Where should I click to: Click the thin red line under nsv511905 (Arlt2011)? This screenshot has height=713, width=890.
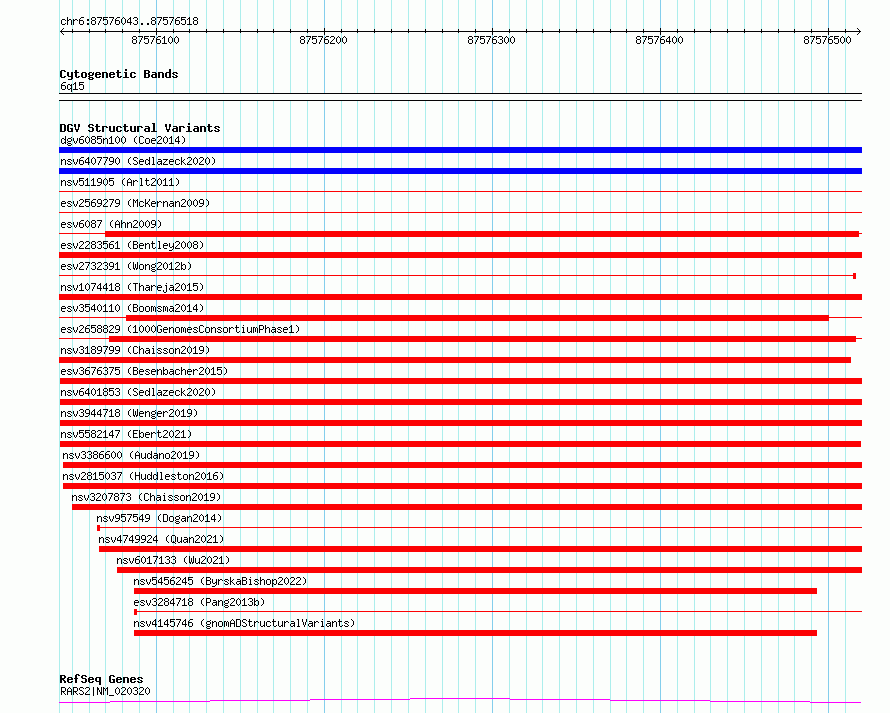[x=460, y=192]
